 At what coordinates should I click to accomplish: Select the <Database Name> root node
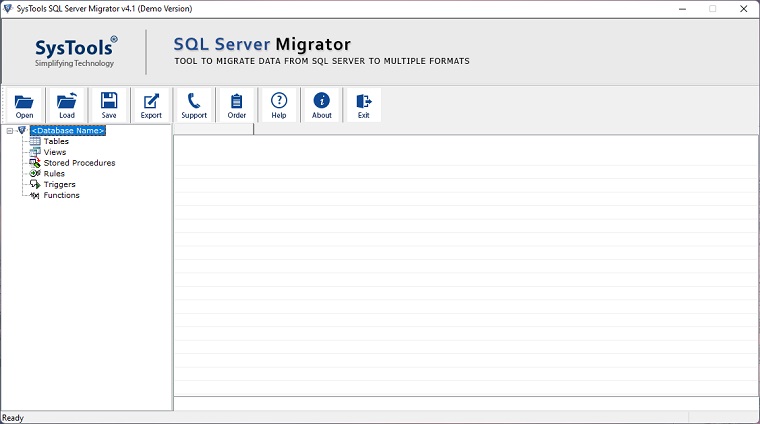[68, 130]
